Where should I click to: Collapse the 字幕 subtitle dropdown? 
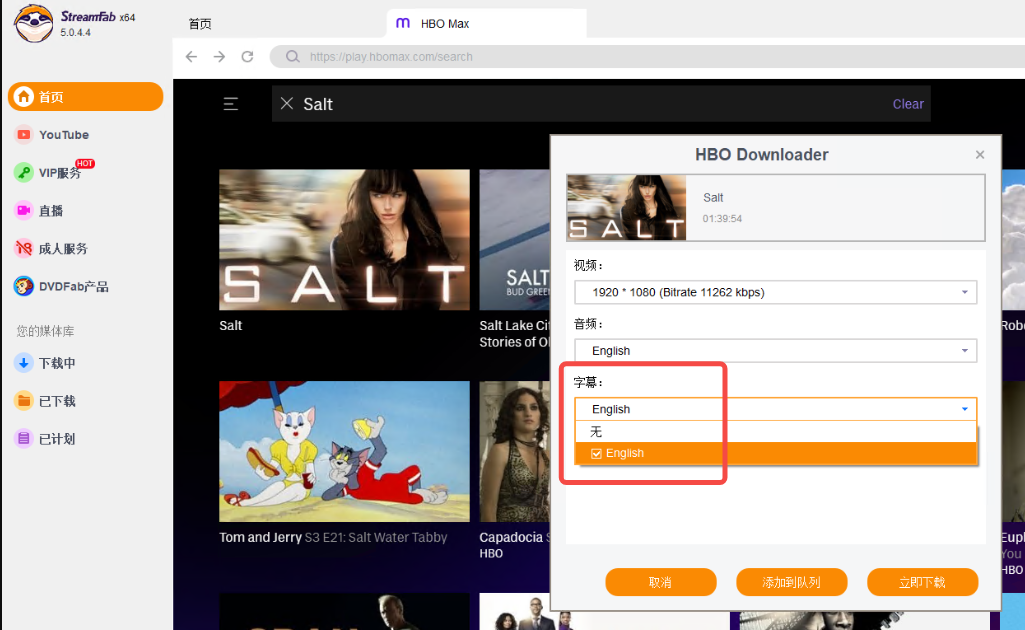pyautogui.click(x=964, y=409)
